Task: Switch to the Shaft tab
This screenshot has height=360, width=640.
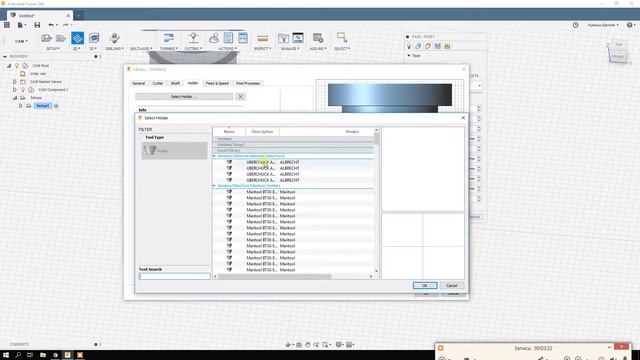Action: [176, 83]
